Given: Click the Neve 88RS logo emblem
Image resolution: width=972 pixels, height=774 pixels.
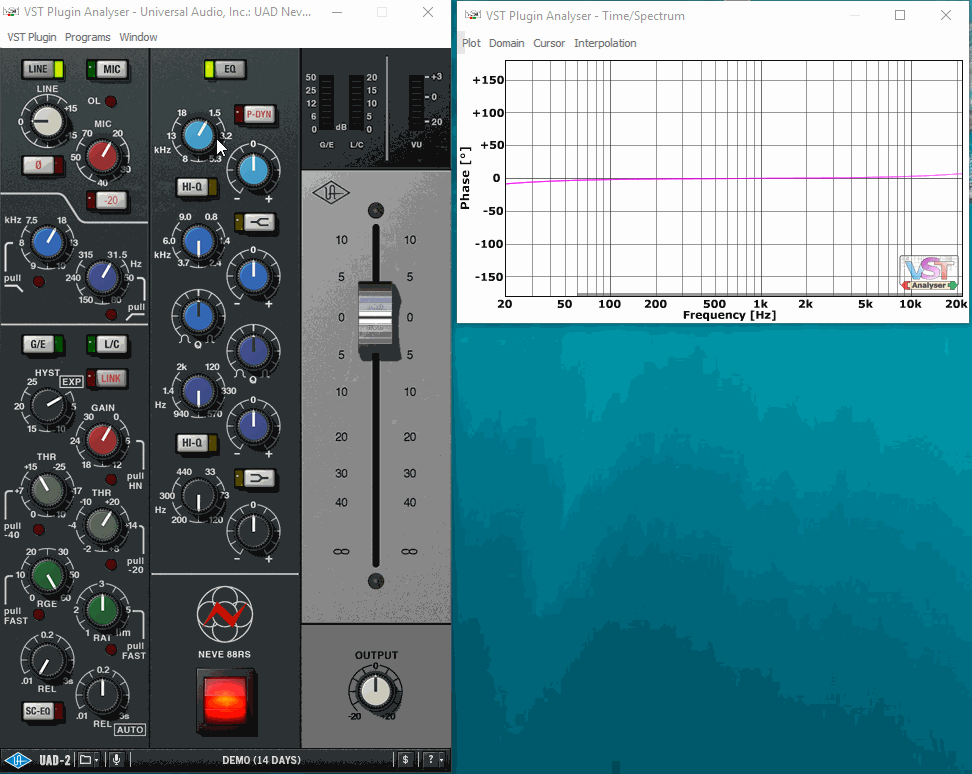Looking at the screenshot, I should [224, 615].
